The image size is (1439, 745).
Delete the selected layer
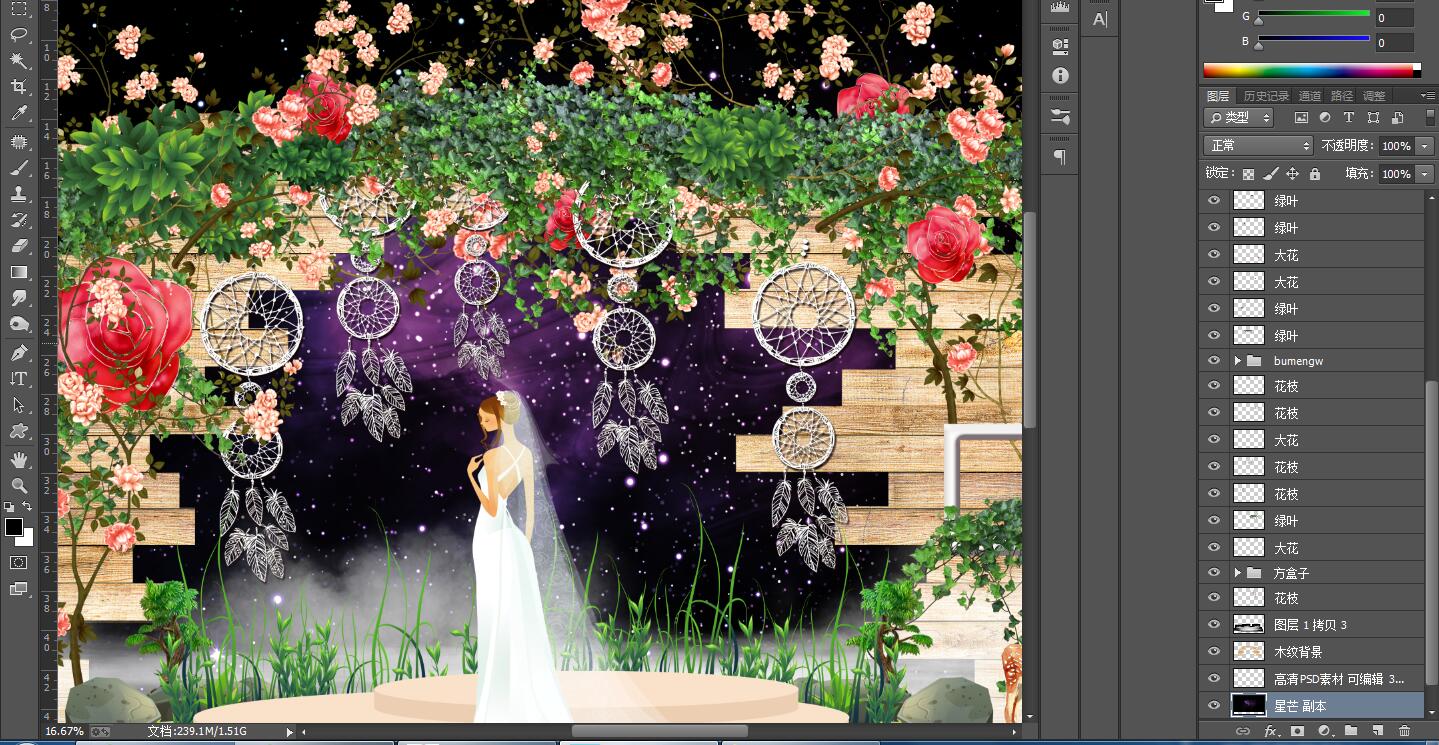click(1404, 732)
